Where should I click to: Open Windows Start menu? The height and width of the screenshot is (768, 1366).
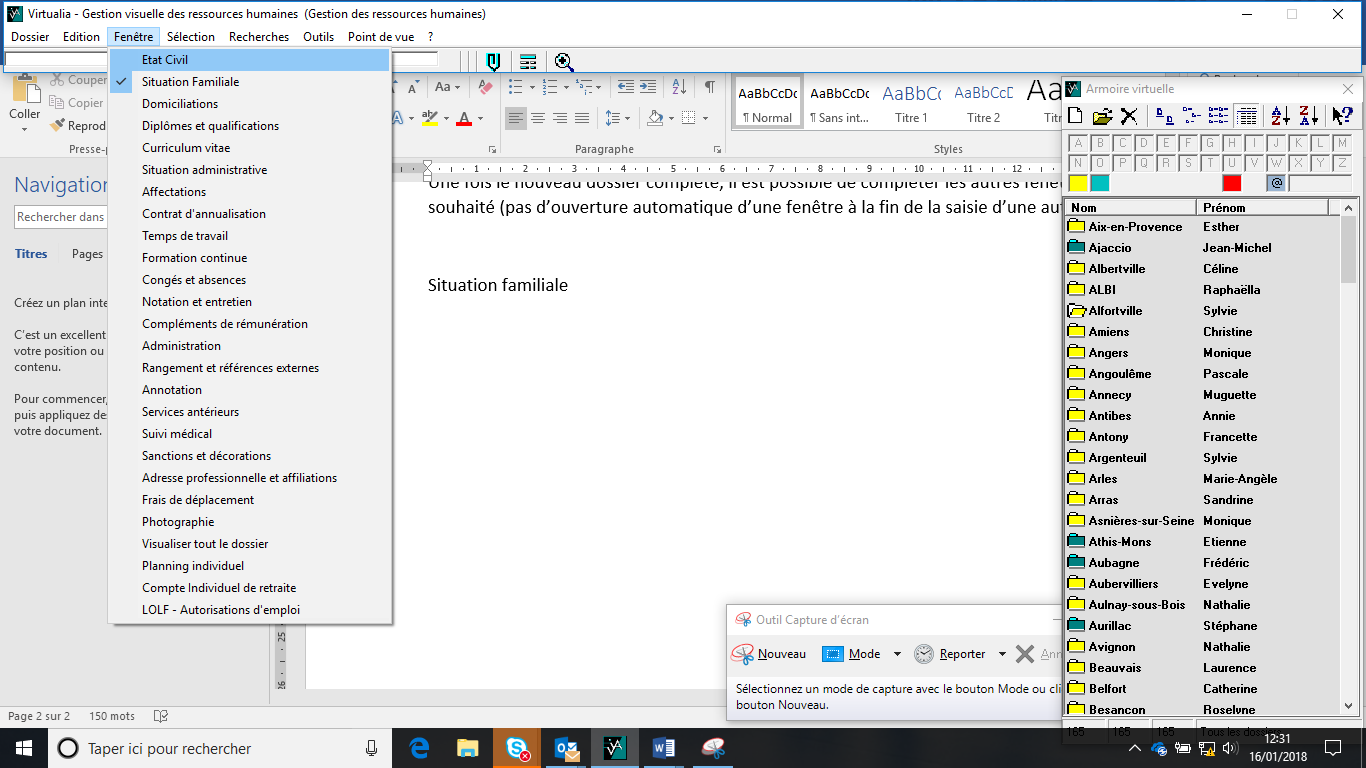tap(24, 748)
